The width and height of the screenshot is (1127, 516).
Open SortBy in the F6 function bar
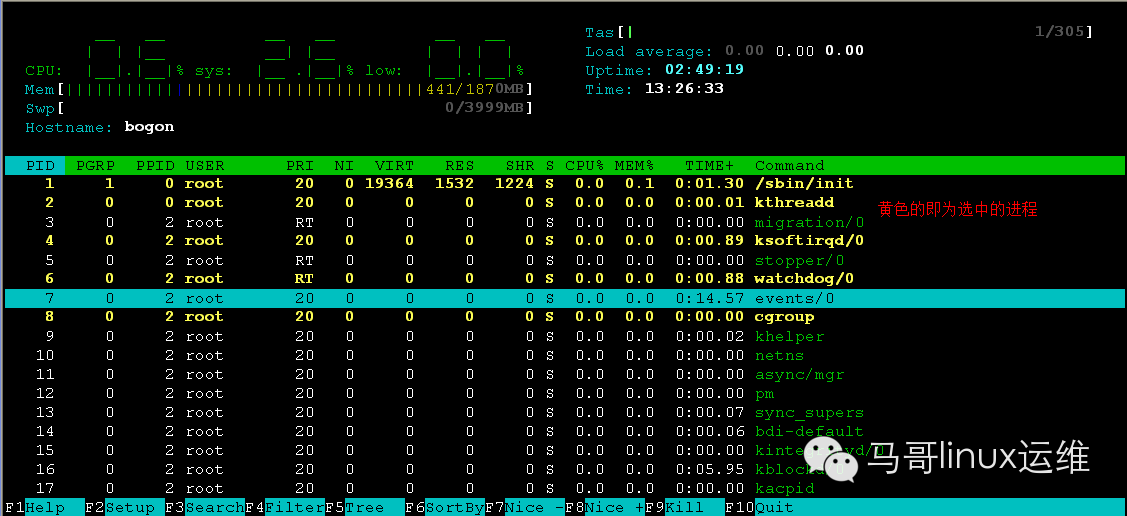coord(454,507)
